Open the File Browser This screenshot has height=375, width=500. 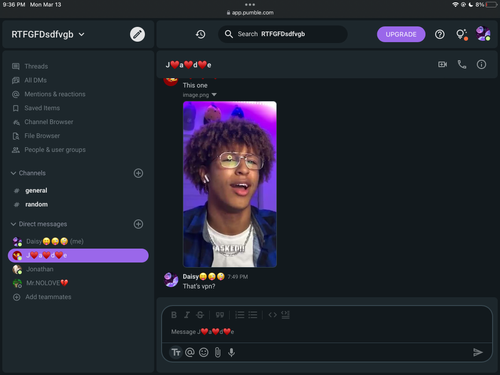42,136
